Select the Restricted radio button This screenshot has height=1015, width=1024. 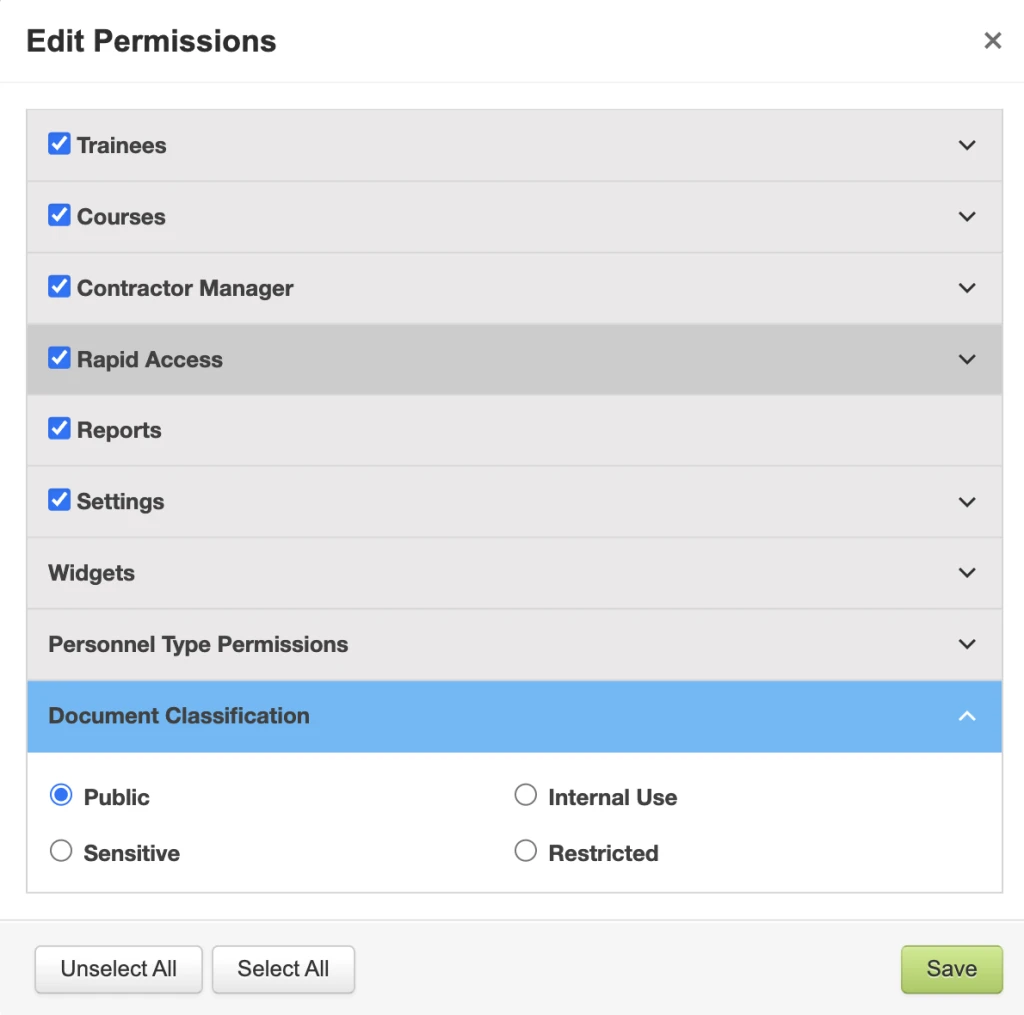526,851
